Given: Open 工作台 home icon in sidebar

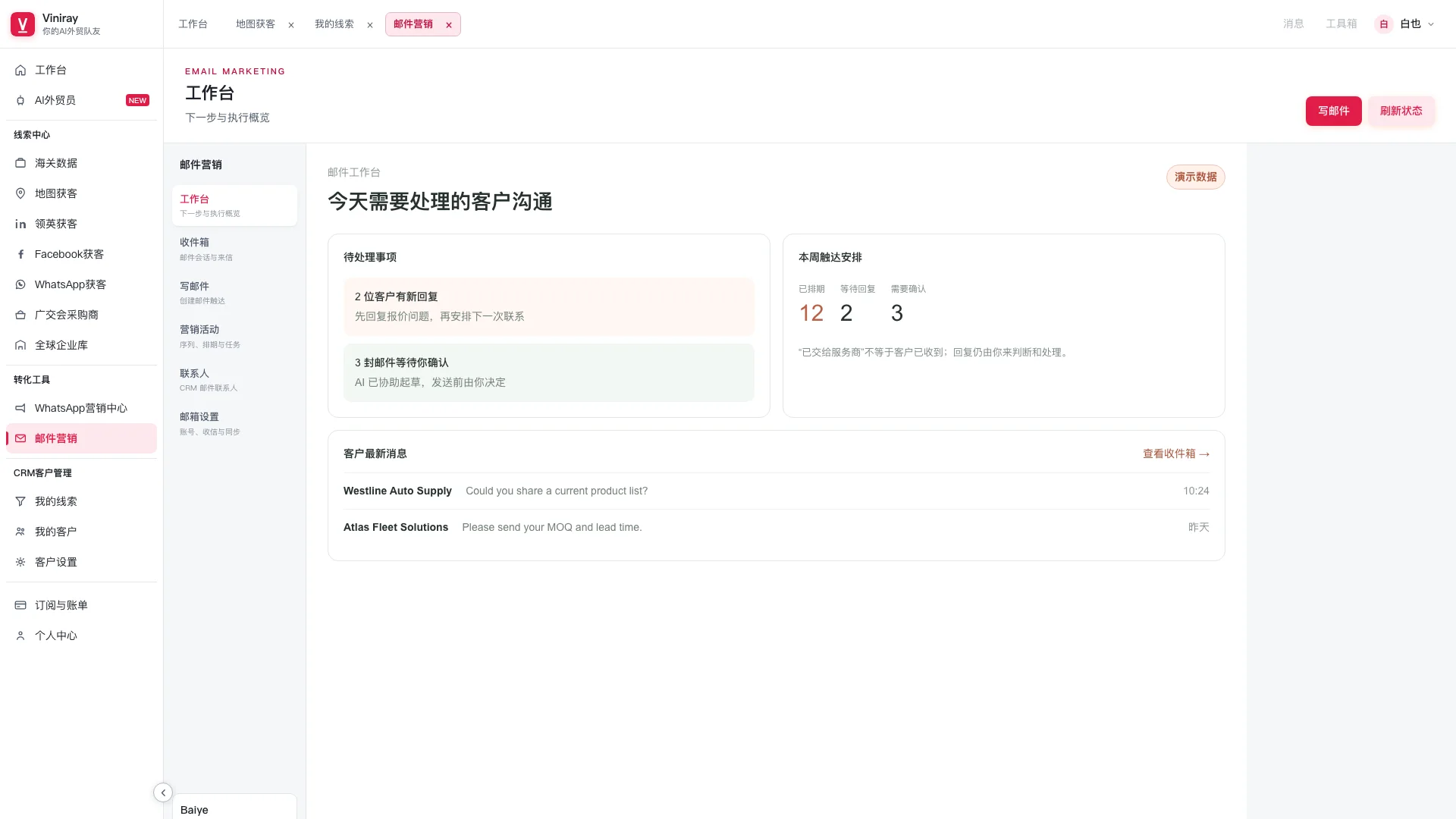Looking at the screenshot, I should pyautogui.click(x=20, y=70).
